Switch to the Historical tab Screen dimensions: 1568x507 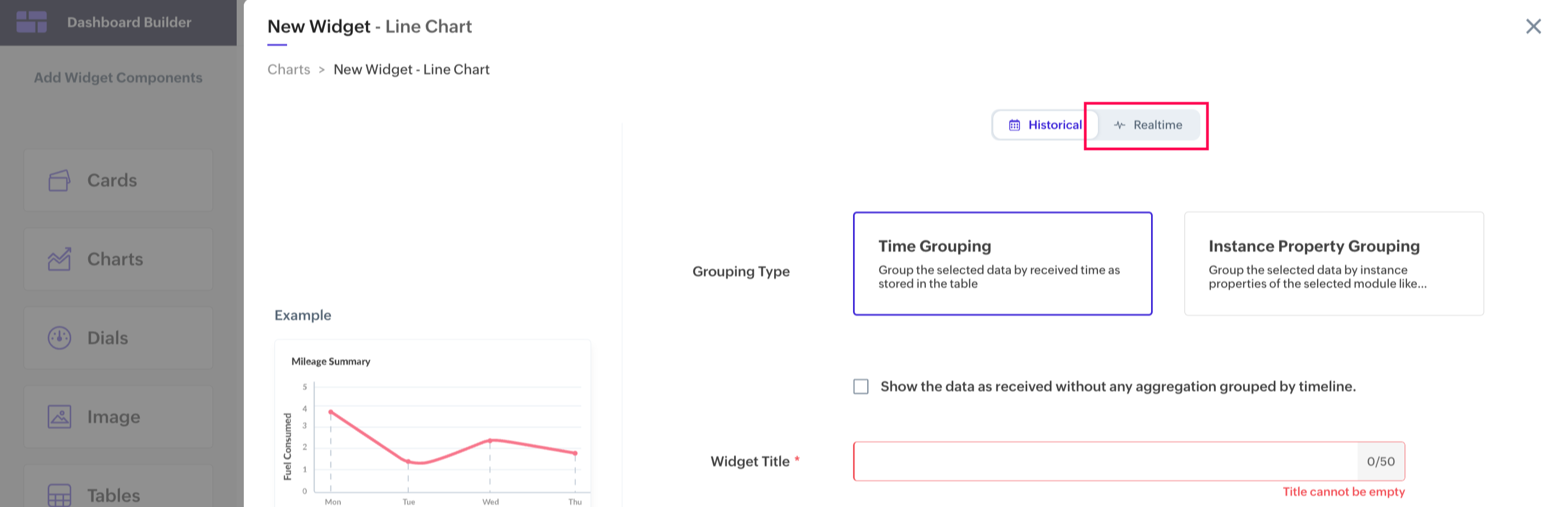pyautogui.click(x=1046, y=125)
